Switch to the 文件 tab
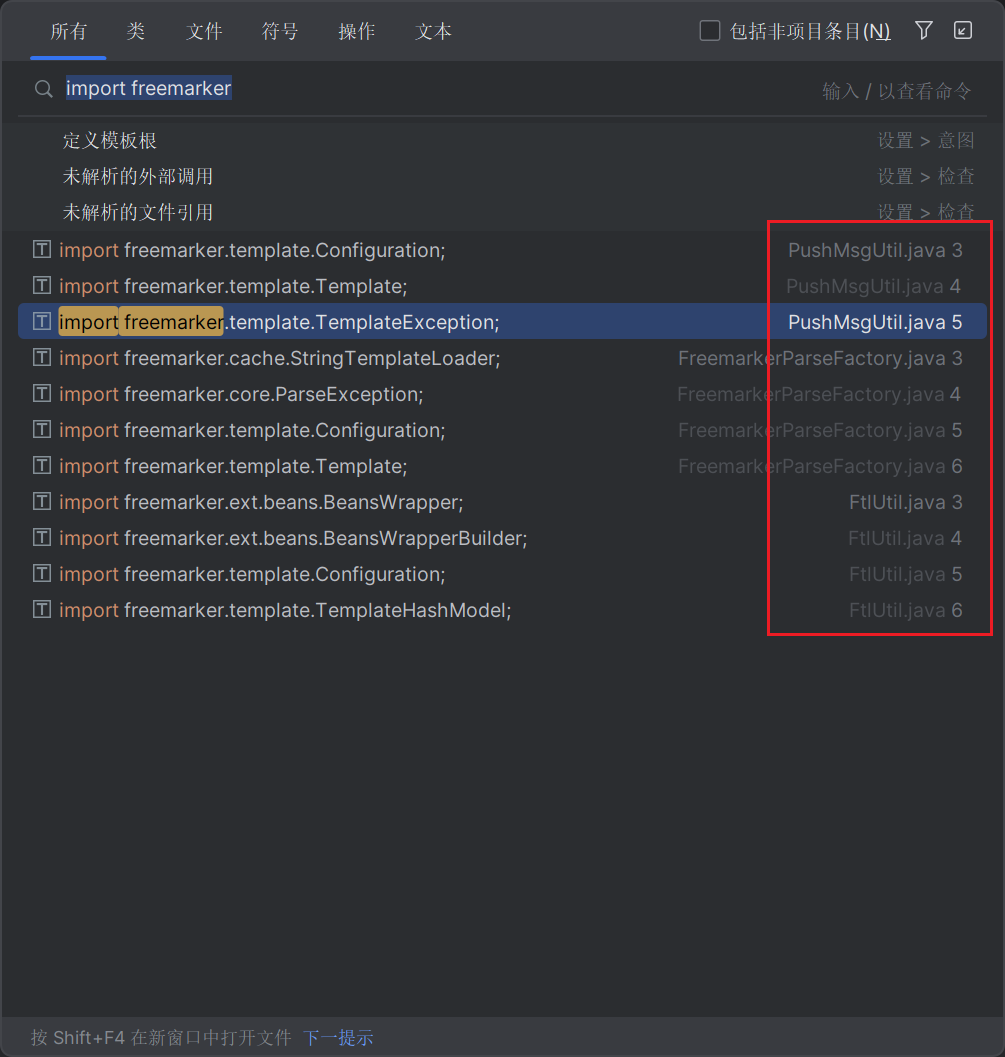This screenshot has height=1057, width=1005. [x=204, y=31]
